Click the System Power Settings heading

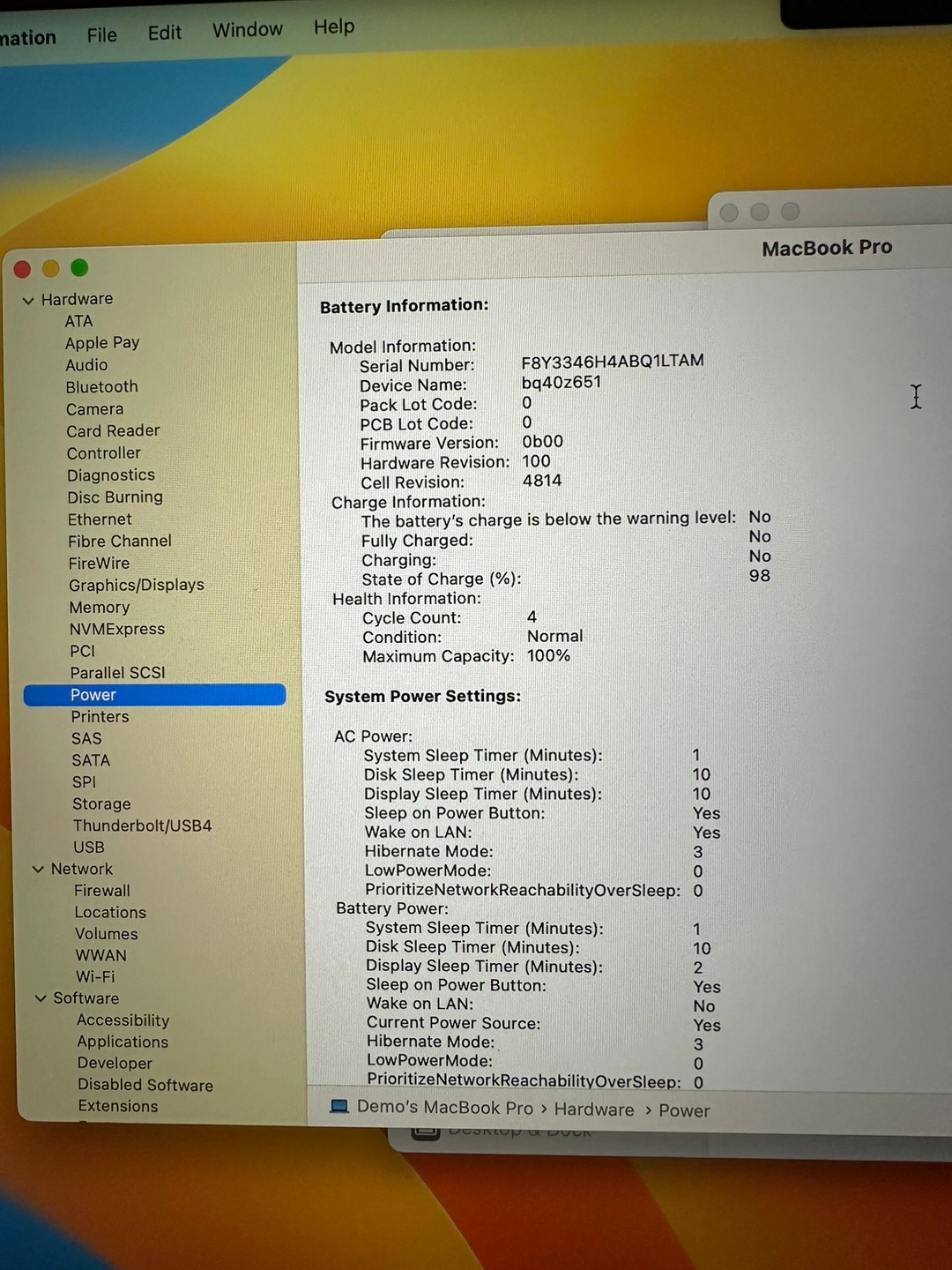coord(423,696)
